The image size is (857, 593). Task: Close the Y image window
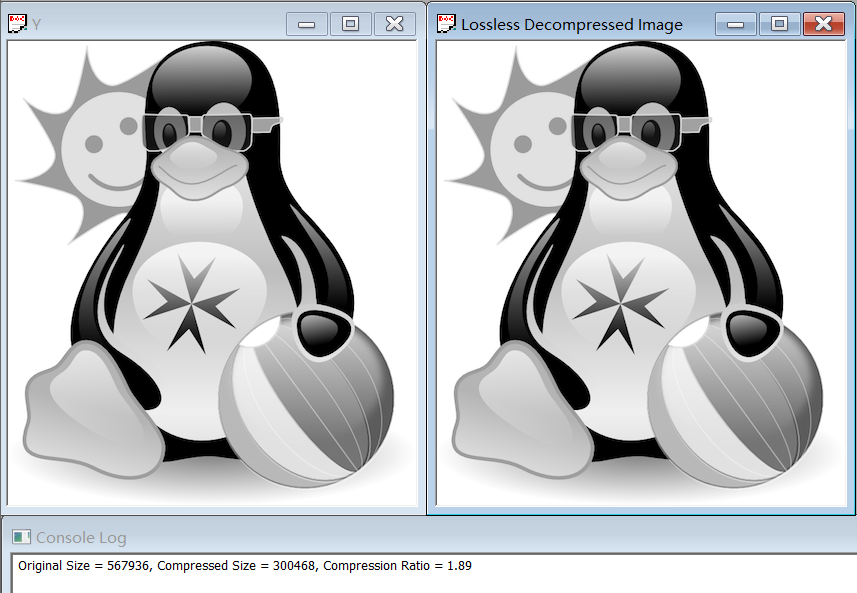coord(395,24)
